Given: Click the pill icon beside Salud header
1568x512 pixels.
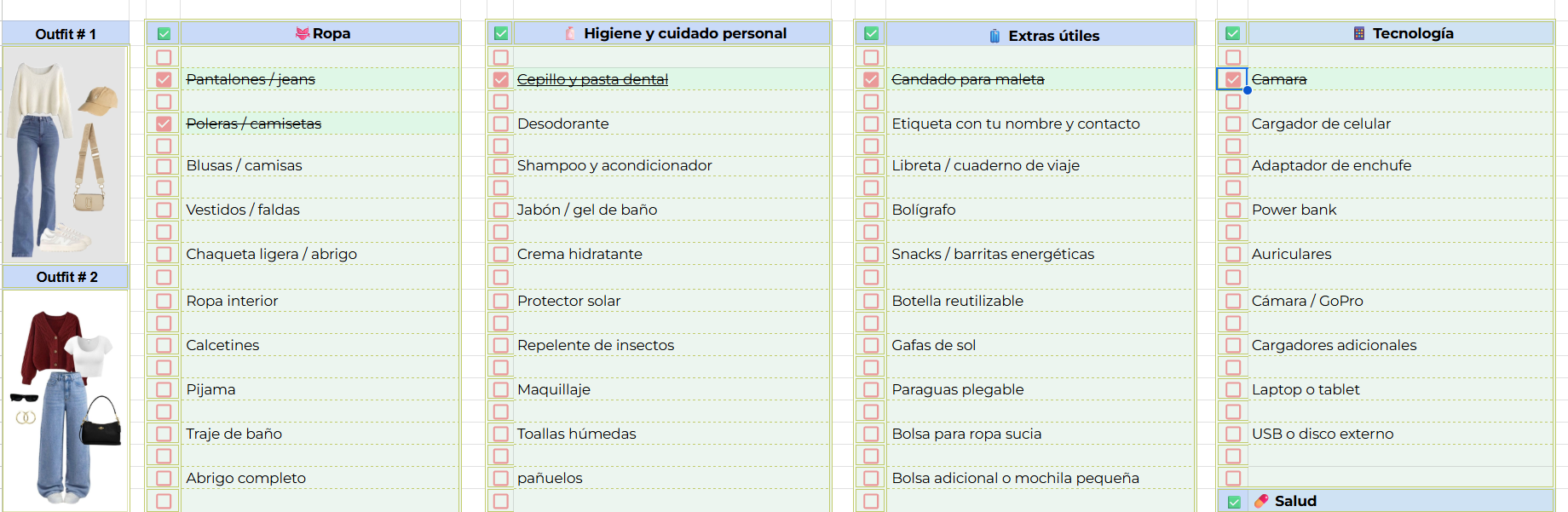Looking at the screenshot, I should click(x=1261, y=501).
